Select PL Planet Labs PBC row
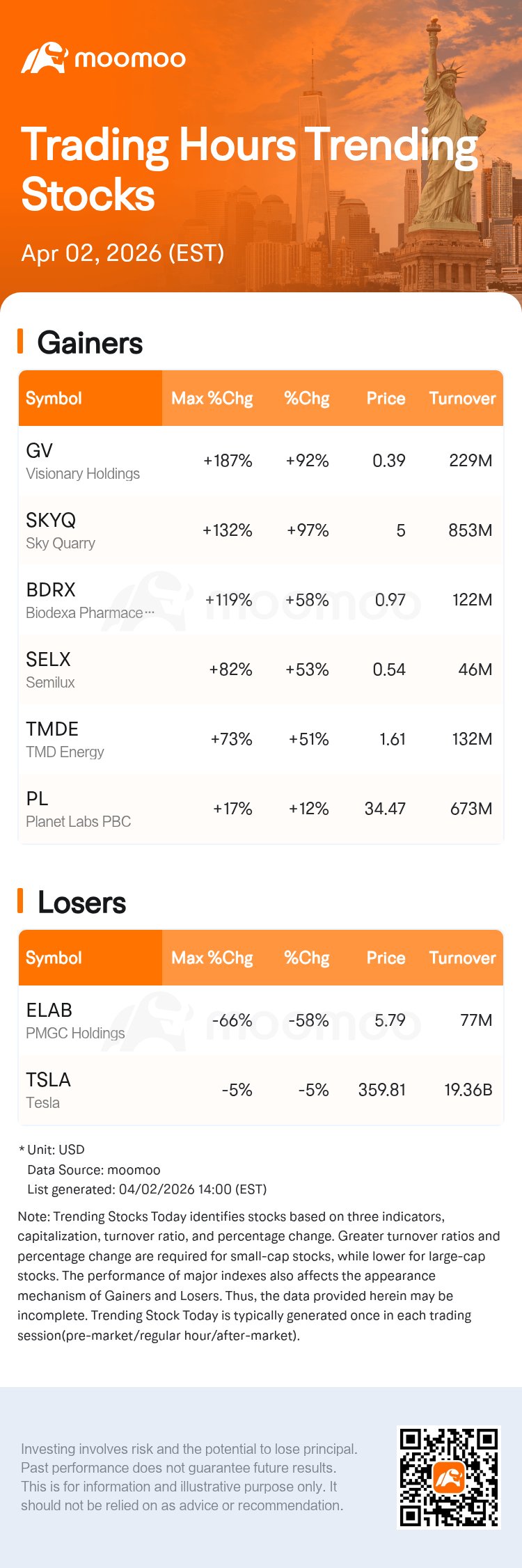 78,809
